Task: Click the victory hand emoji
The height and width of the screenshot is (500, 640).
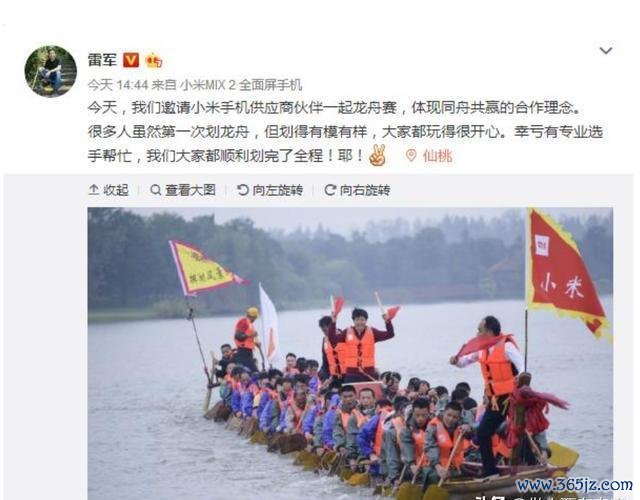Action: (377, 155)
